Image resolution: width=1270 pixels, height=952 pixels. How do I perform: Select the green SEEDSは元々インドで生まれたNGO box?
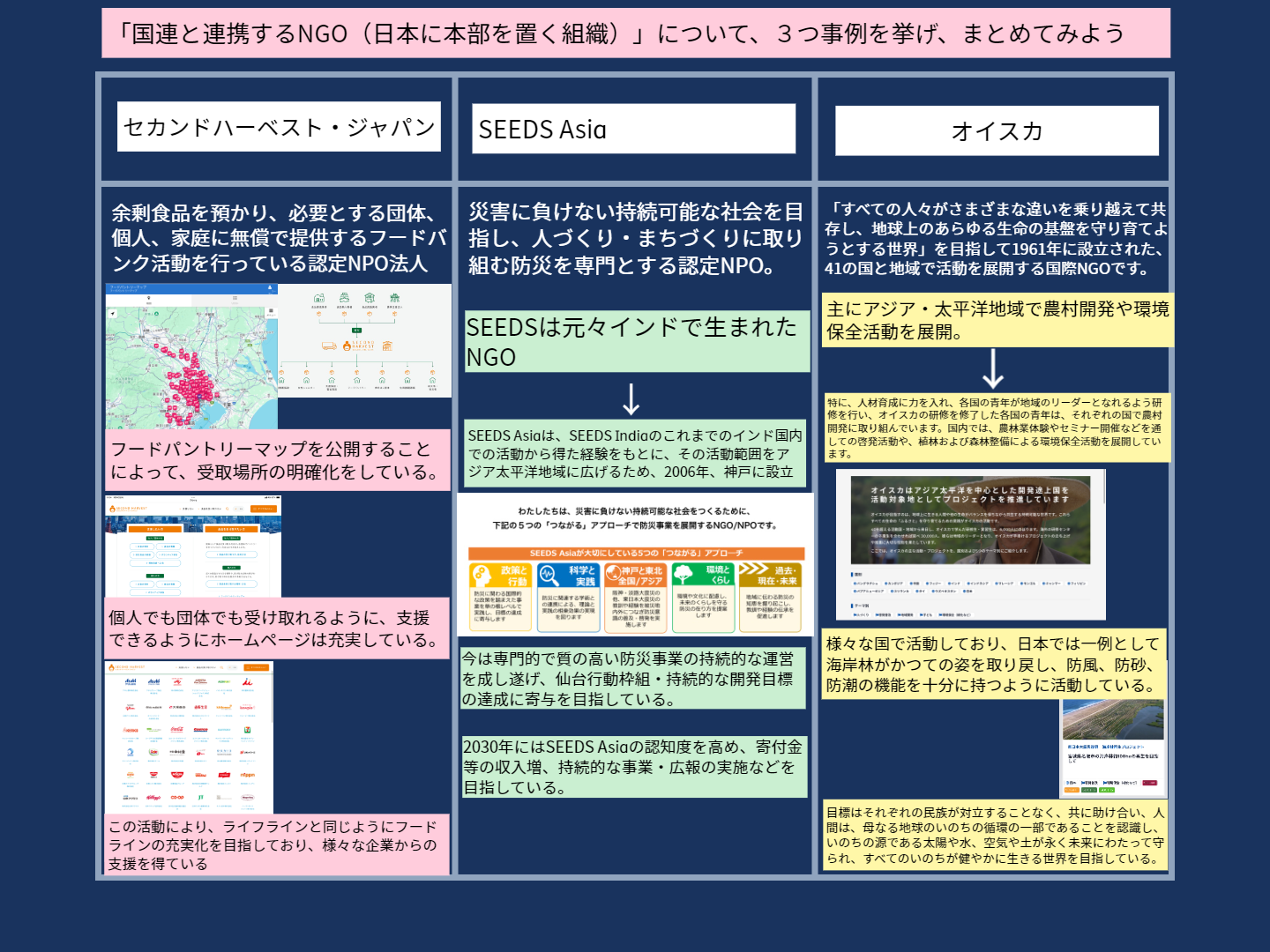(637, 341)
